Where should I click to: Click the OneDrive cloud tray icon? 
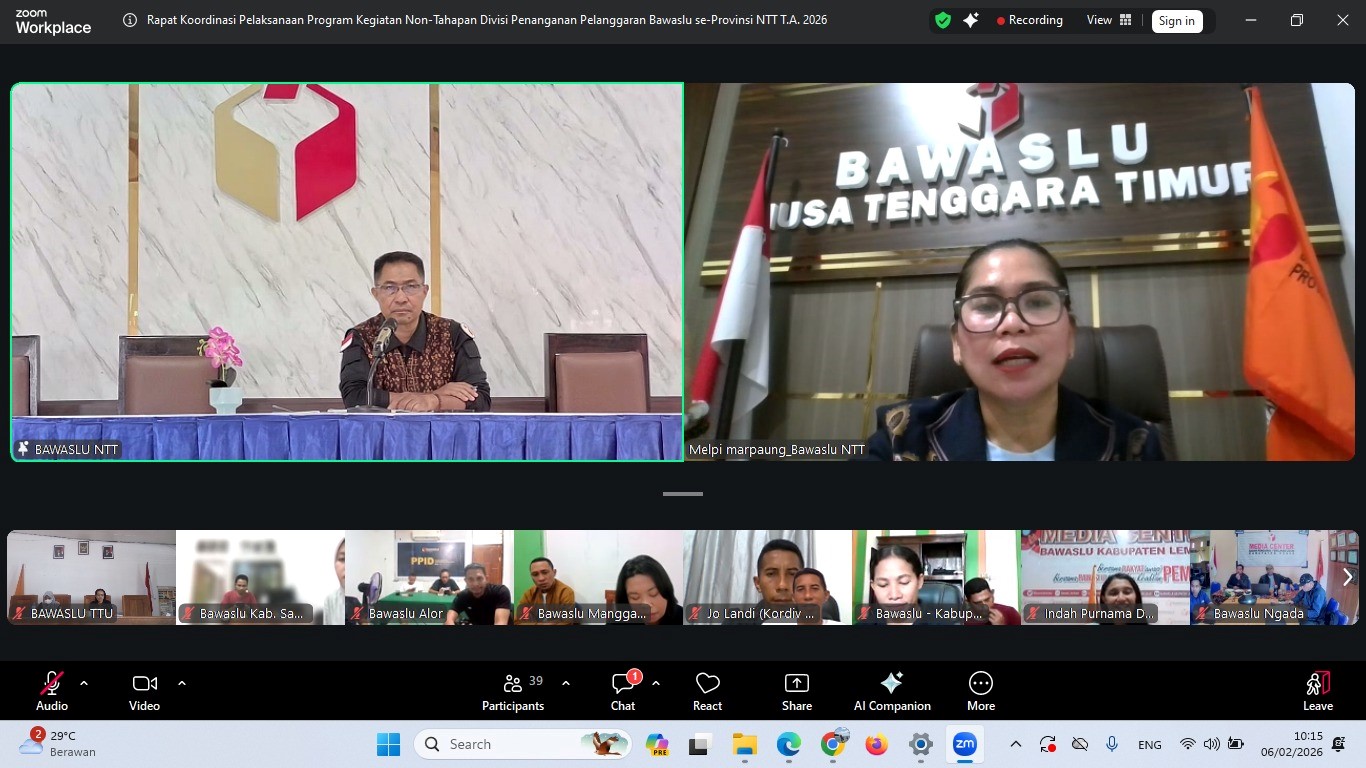1080,744
